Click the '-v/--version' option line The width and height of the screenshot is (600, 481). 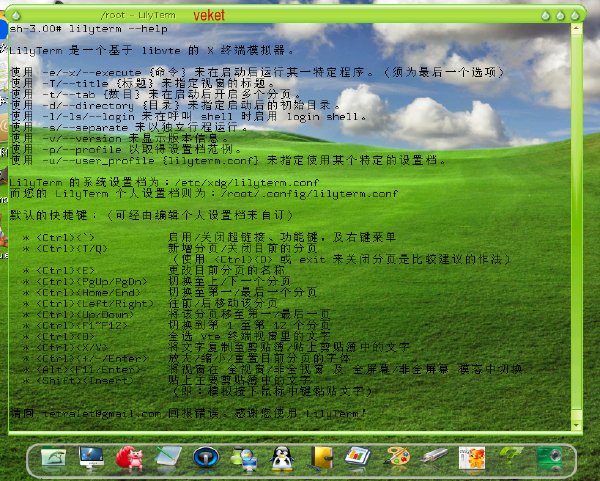tap(120, 139)
